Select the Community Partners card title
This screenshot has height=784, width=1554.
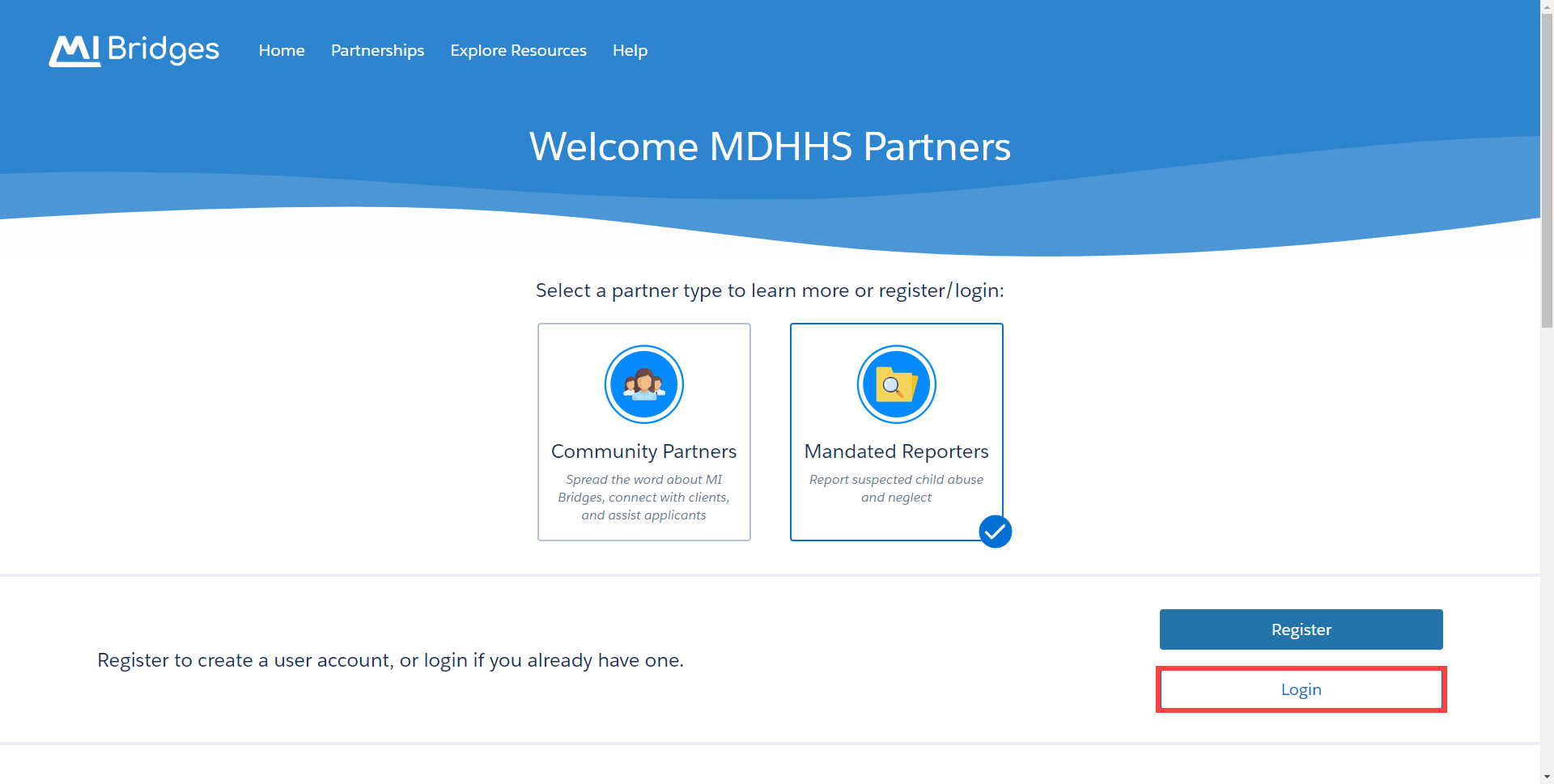(643, 451)
